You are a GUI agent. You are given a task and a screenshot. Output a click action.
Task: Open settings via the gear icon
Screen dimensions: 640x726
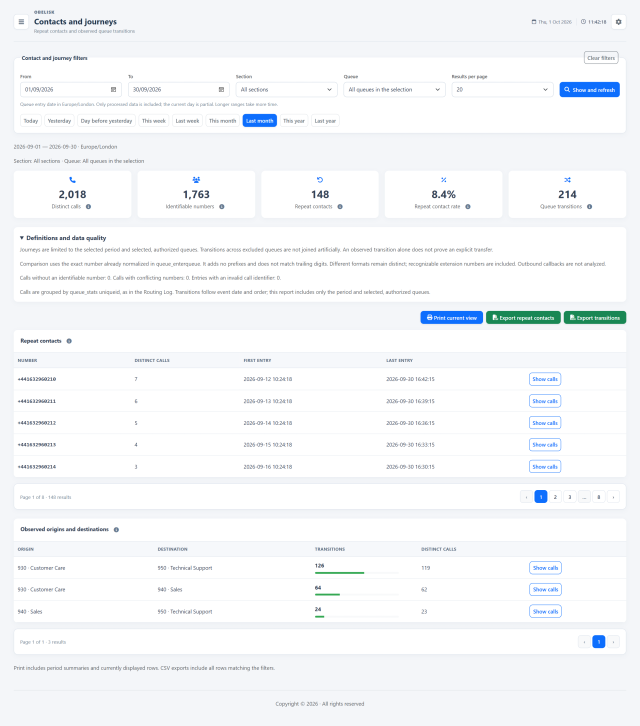618,22
